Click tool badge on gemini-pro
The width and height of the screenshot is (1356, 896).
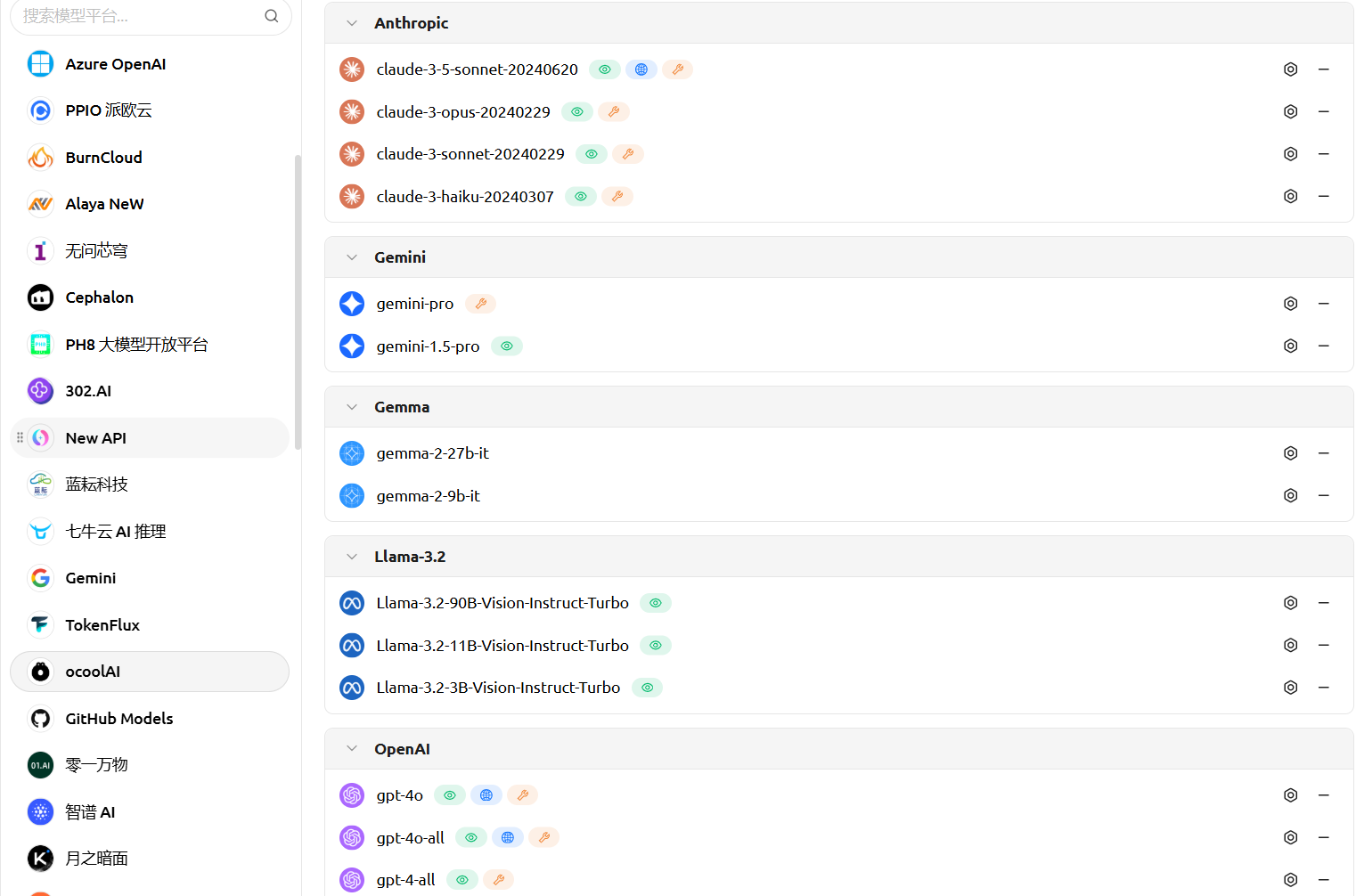[480, 304]
